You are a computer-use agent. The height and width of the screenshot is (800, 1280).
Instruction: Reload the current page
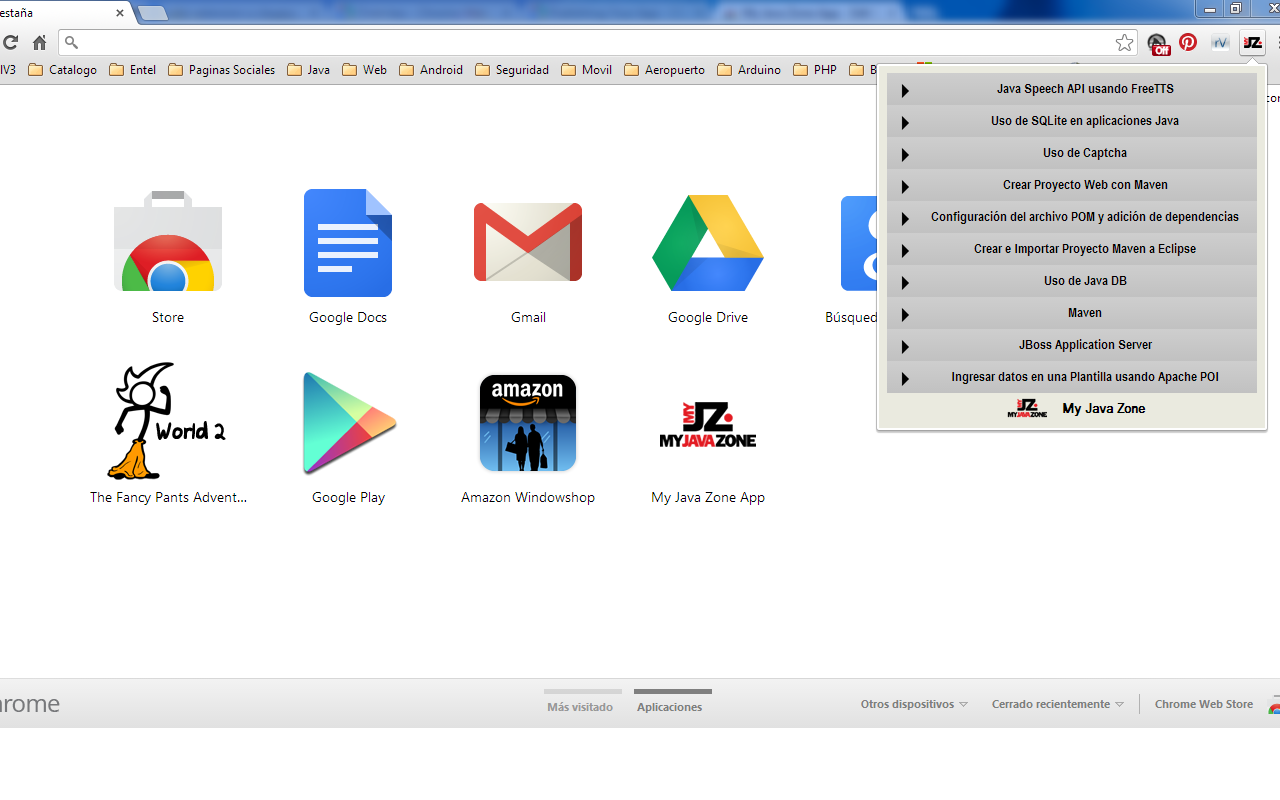pyautogui.click(x=10, y=42)
